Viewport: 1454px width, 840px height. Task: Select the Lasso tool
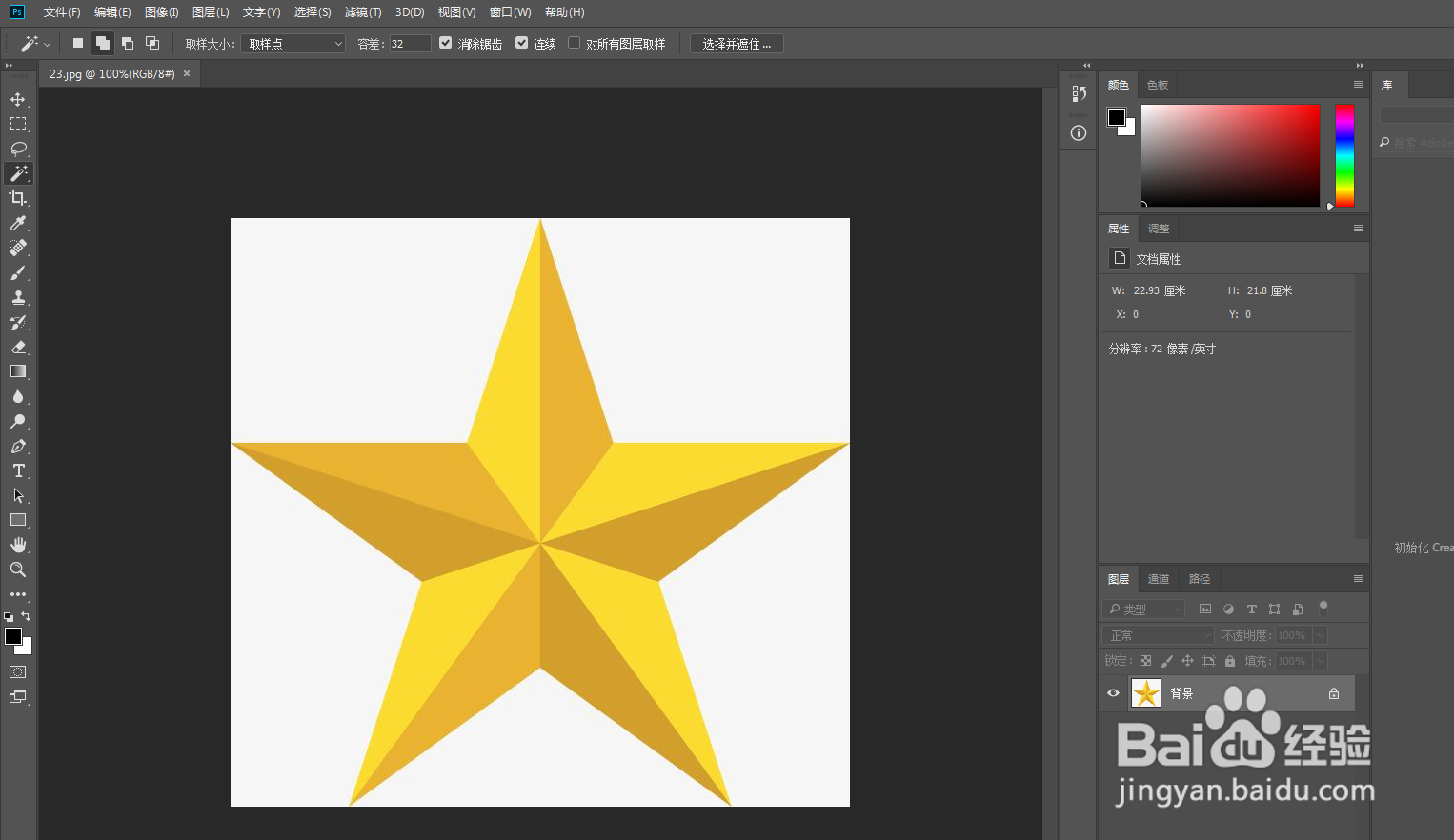point(18,149)
